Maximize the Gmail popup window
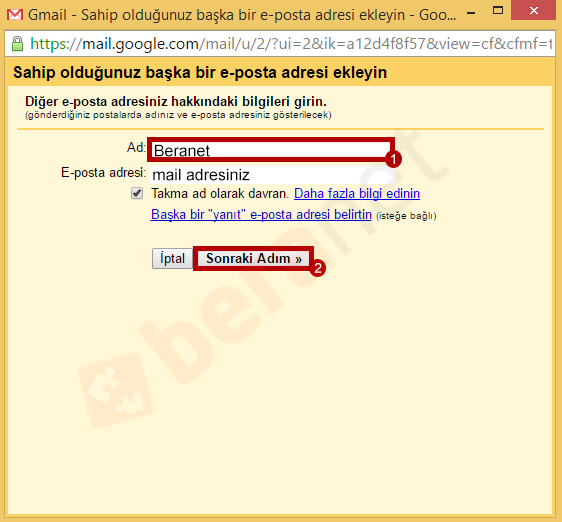562x522 pixels. coord(498,11)
